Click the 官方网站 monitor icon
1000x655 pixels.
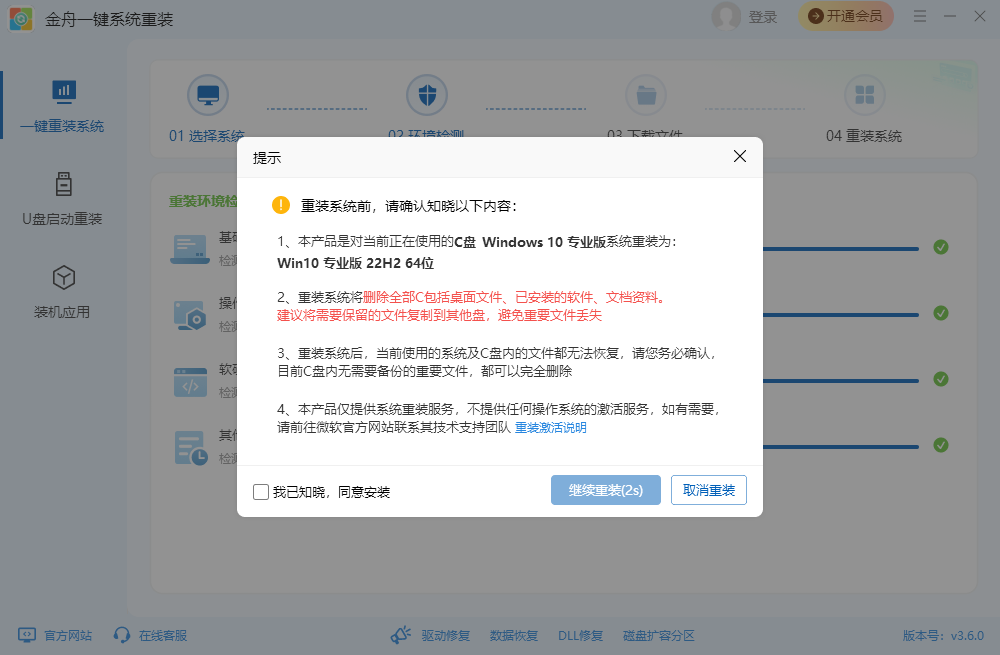click(27, 635)
